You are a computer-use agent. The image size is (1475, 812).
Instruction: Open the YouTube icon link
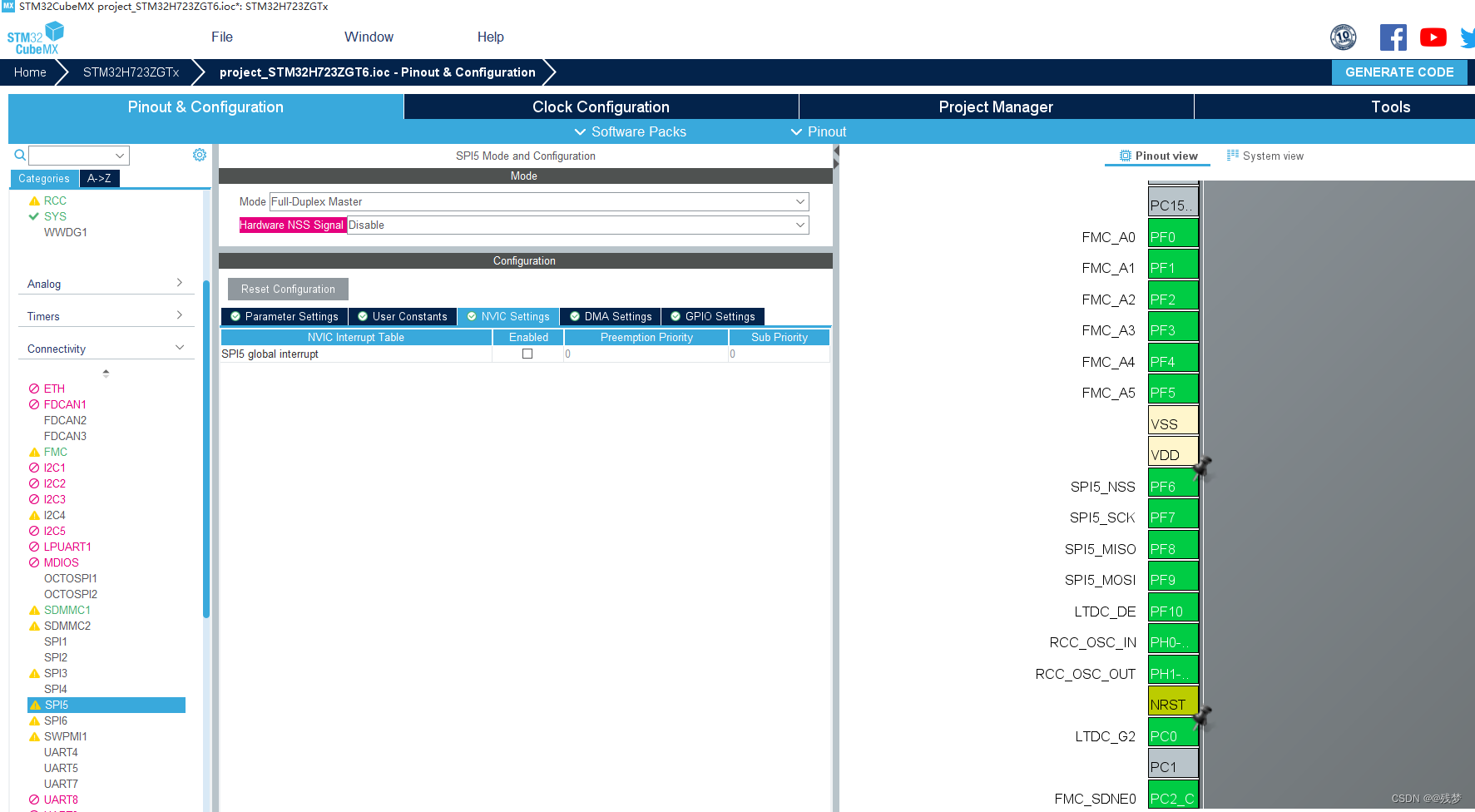[1433, 37]
